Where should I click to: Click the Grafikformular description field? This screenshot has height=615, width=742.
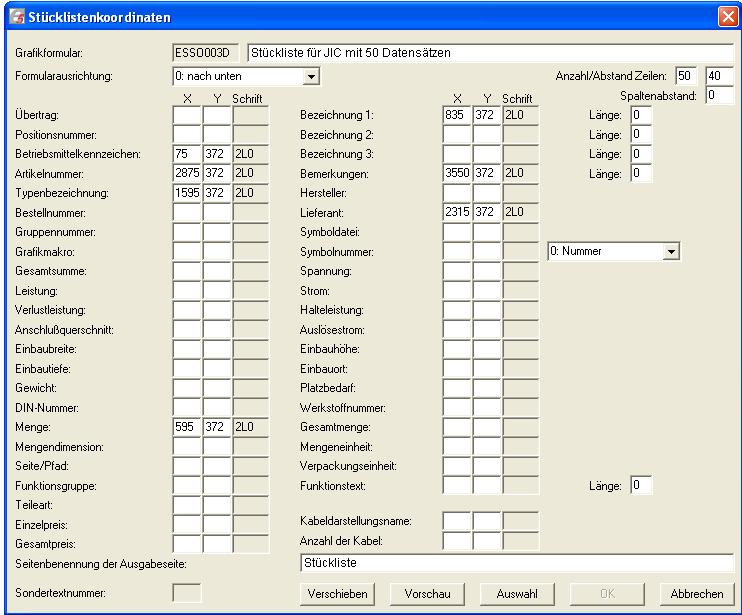(x=491, y=53)
